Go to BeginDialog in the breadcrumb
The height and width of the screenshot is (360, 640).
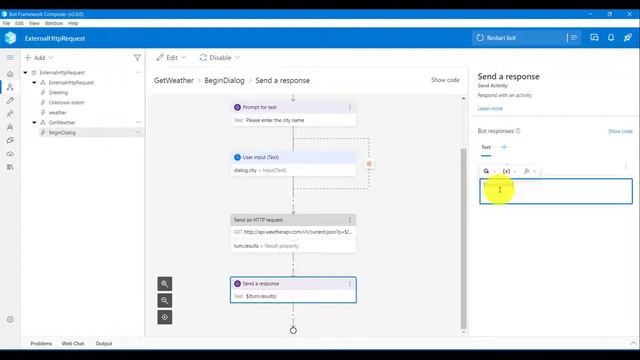point(224,80)
